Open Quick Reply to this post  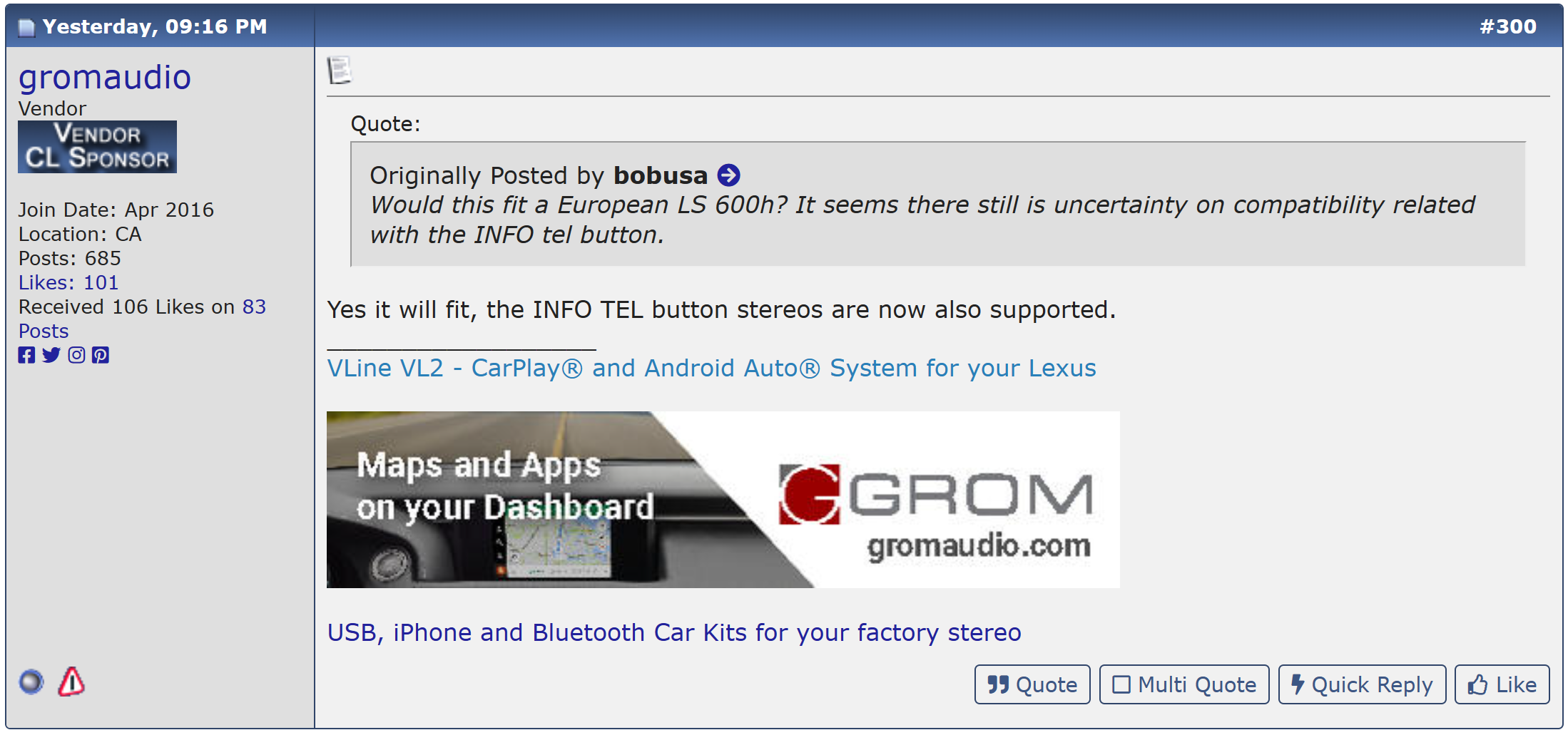[1361, 684]
